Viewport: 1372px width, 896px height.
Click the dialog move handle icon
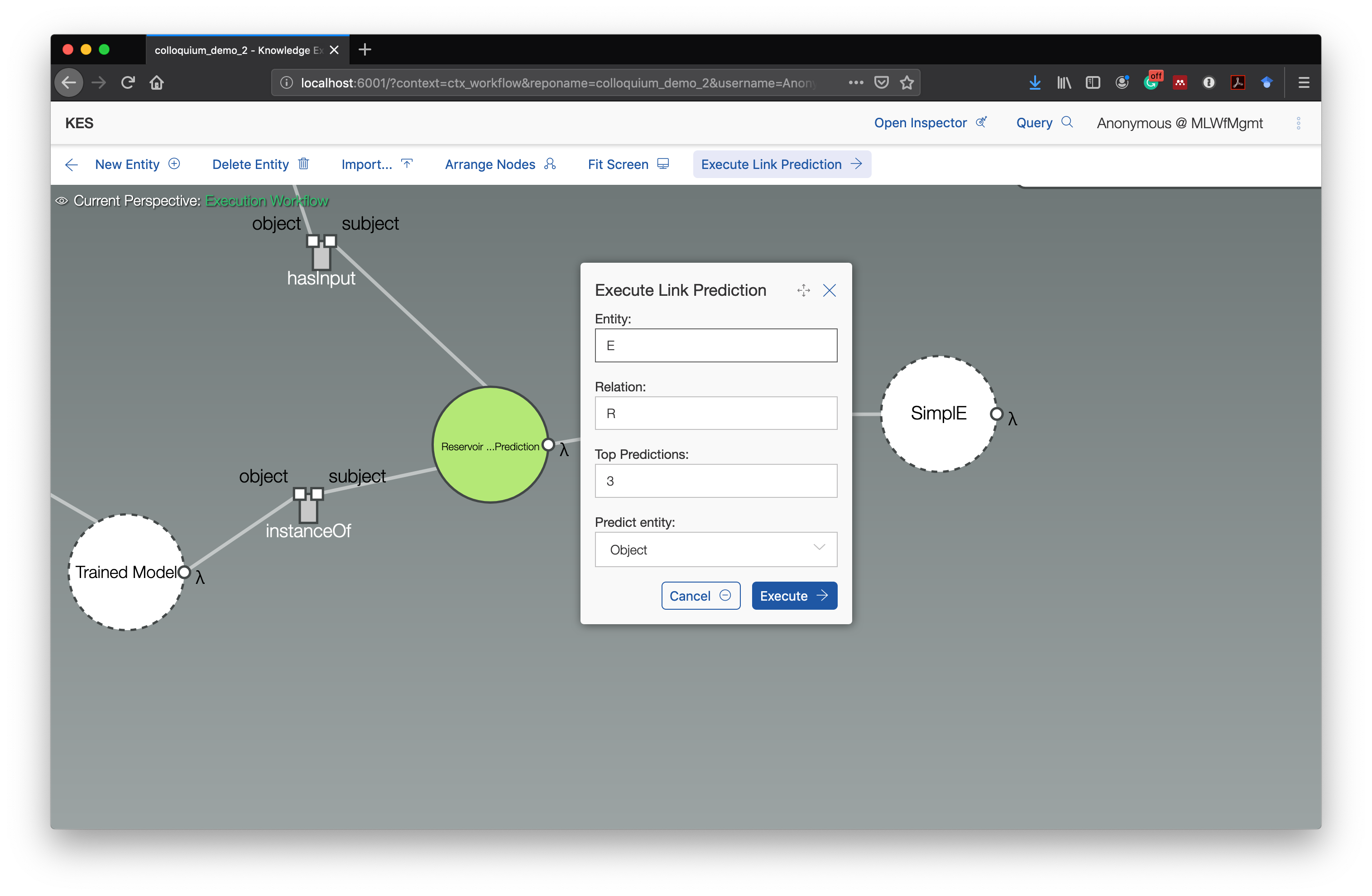pyautogui.click(x=803, y=290)
